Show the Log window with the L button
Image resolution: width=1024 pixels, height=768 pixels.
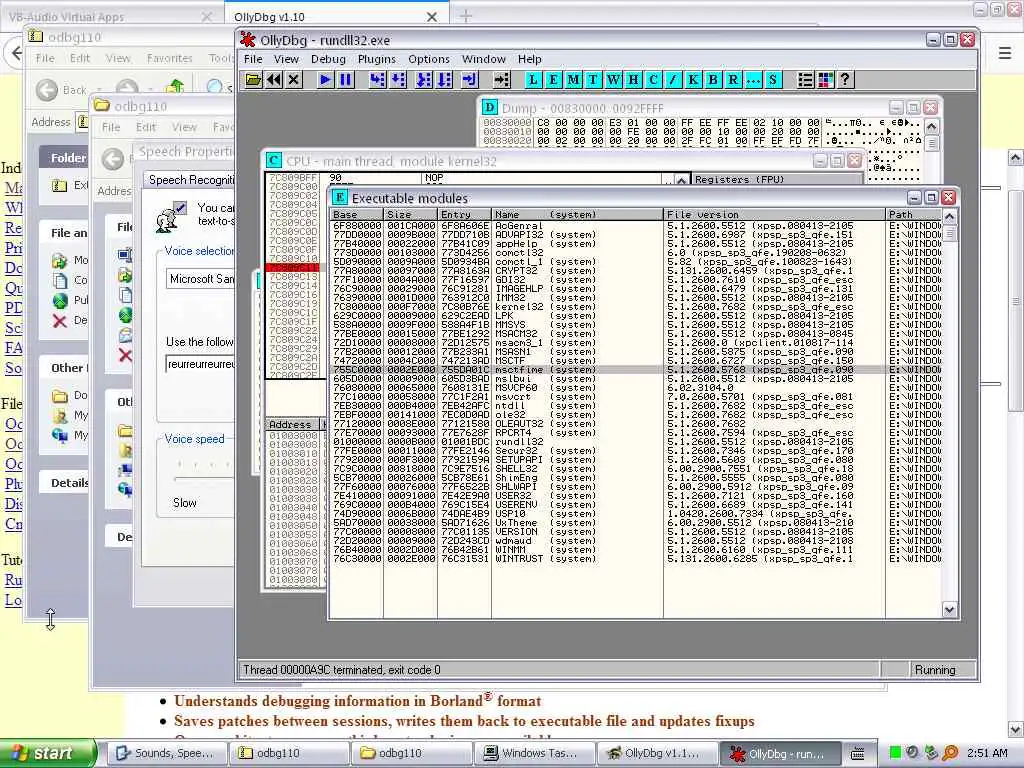click(533, 80)
